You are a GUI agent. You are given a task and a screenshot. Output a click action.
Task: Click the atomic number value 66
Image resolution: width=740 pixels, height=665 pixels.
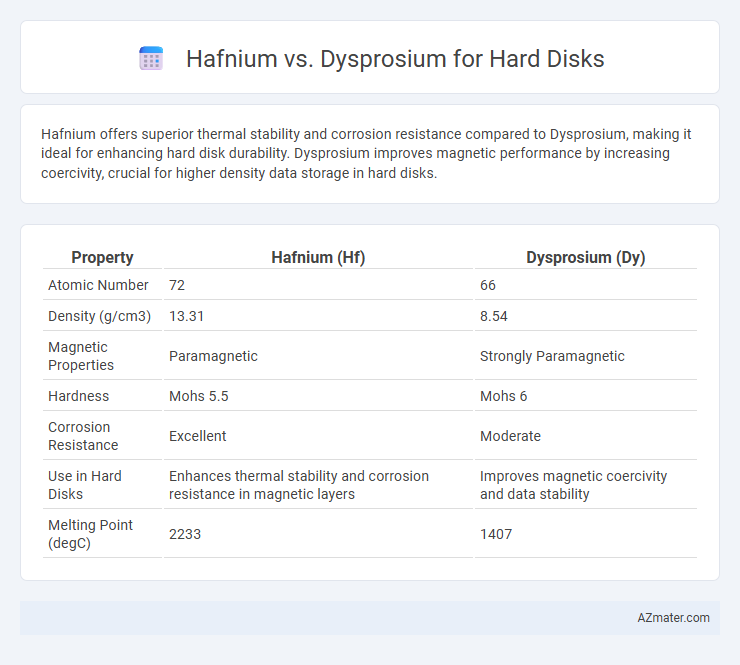tap(488, 285)
